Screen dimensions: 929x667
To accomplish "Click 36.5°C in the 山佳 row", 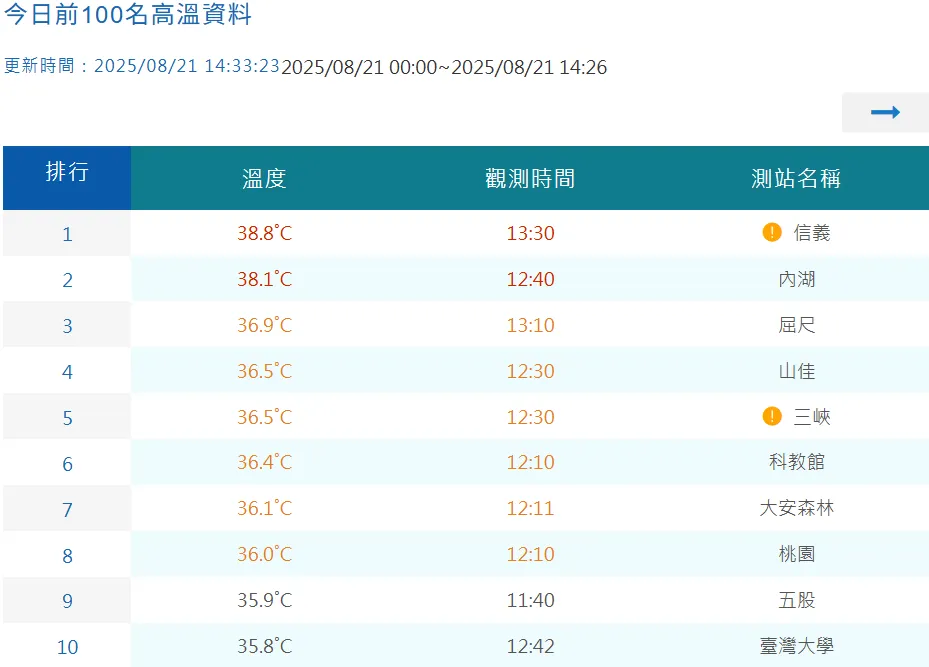I will pos(264,371).
